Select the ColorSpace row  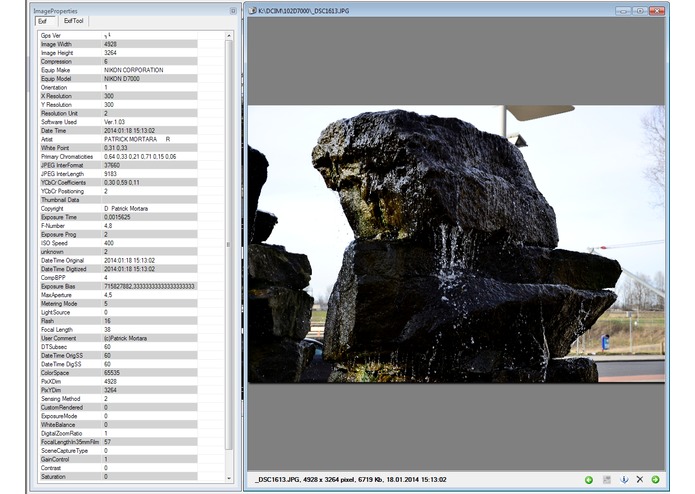tap(118, 373)
